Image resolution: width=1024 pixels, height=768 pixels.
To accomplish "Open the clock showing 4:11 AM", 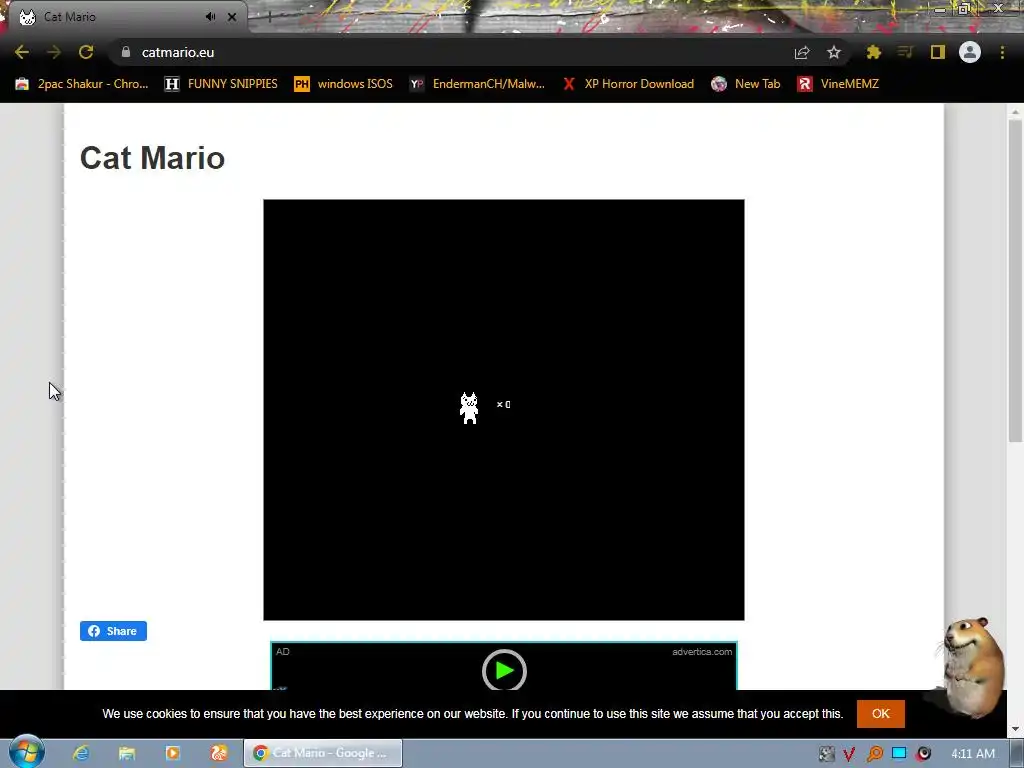I will click(x=972, y=754).
